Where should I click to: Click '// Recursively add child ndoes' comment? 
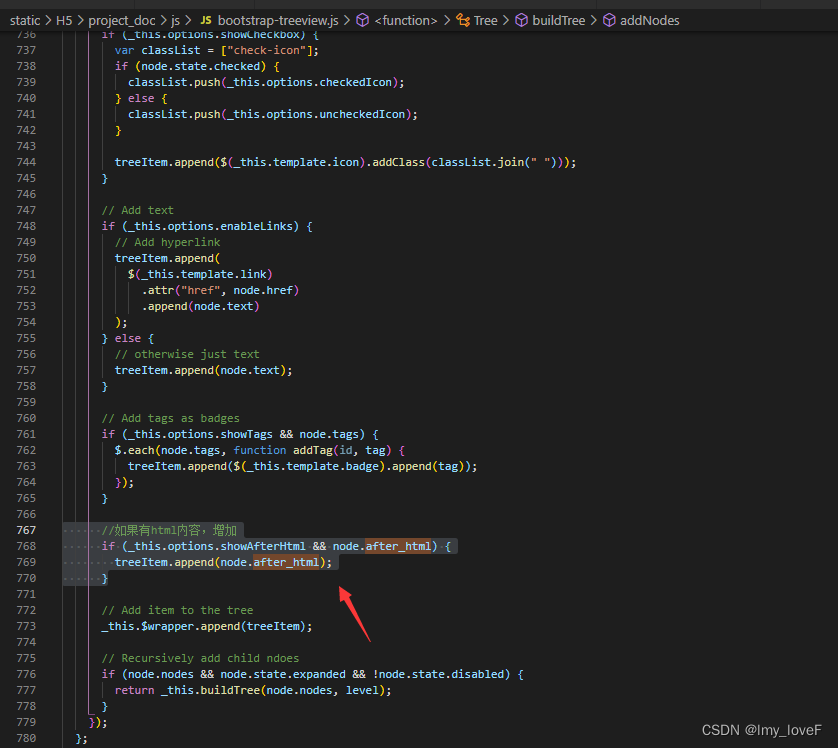tap(200, 658)
